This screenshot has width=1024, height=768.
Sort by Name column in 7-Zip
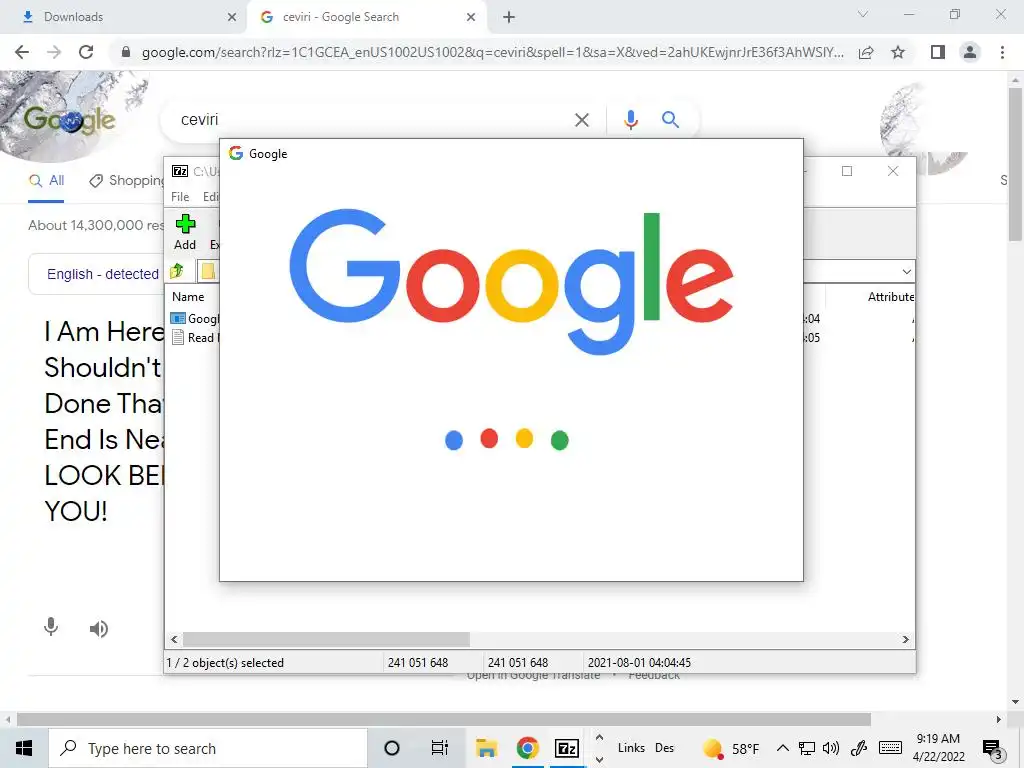[188, 296]
